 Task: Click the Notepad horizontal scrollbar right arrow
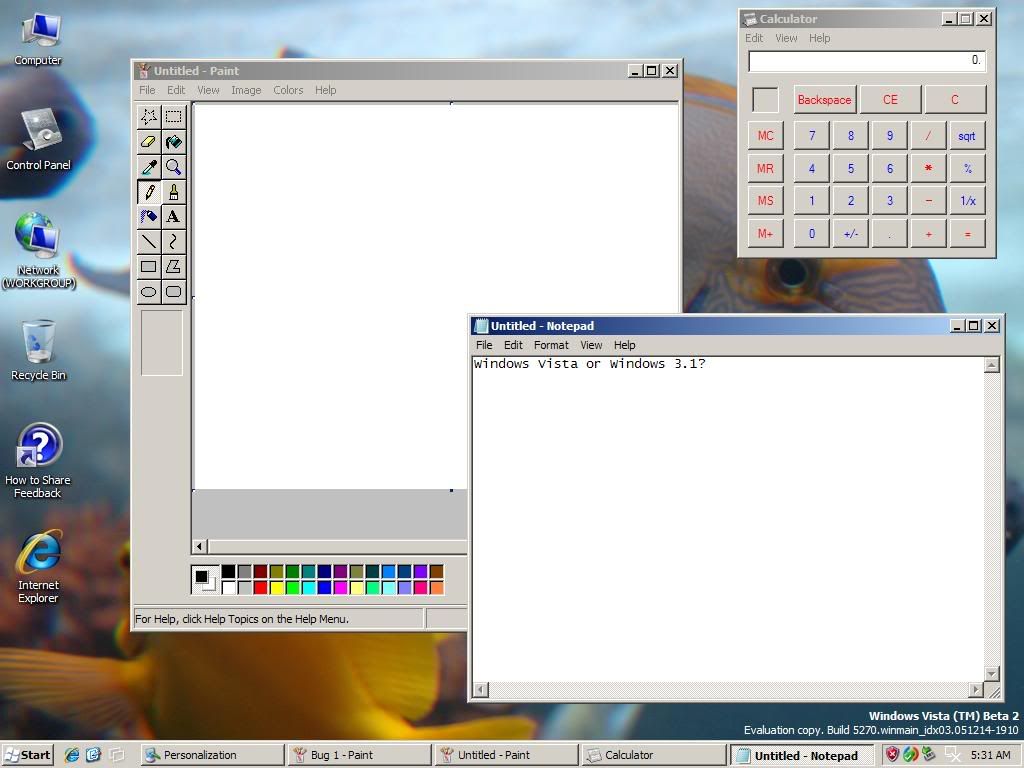pyautogui.click(x=976, y=690)
